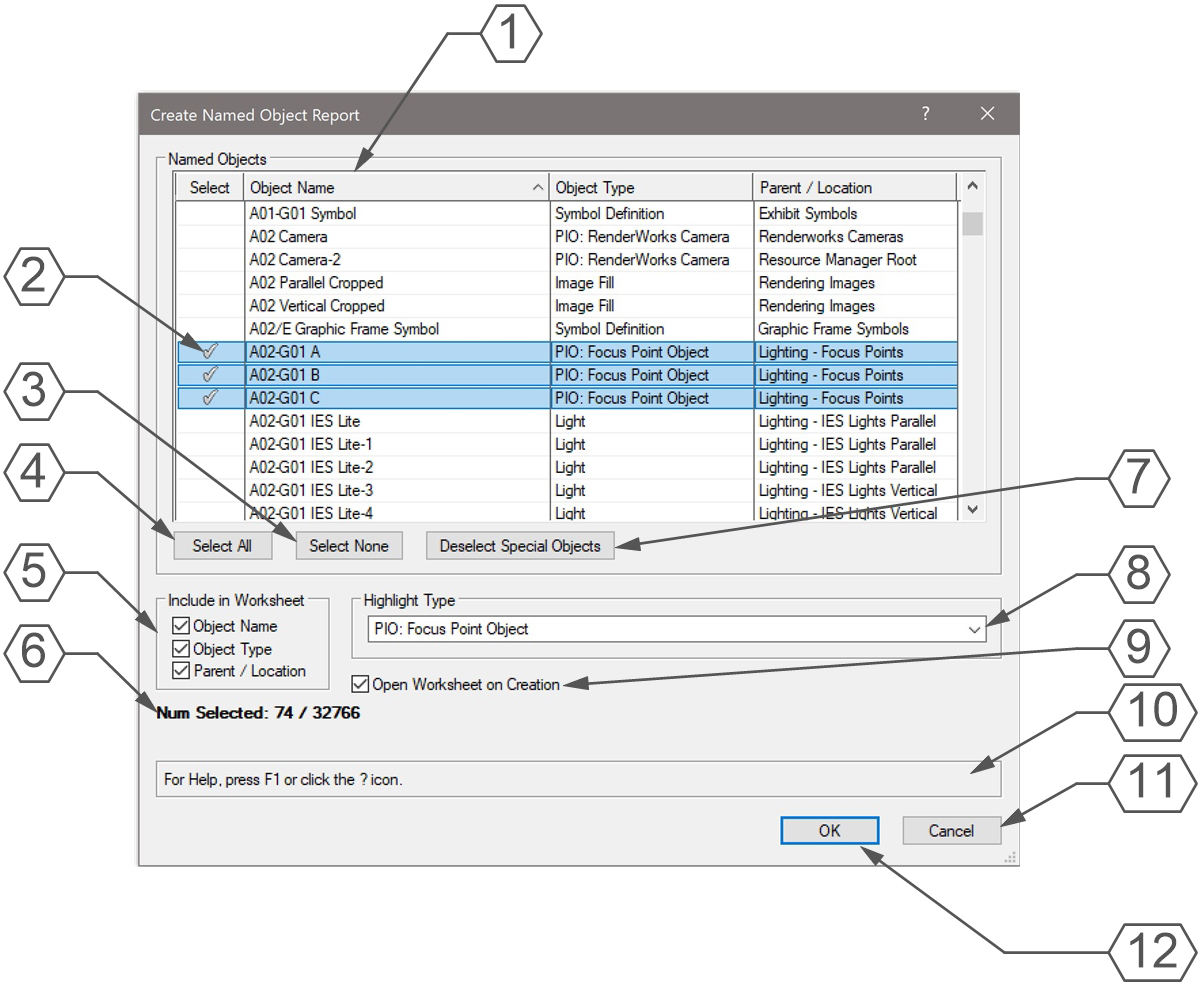
Task: Click the Select column header
Action: pos(210,188)
